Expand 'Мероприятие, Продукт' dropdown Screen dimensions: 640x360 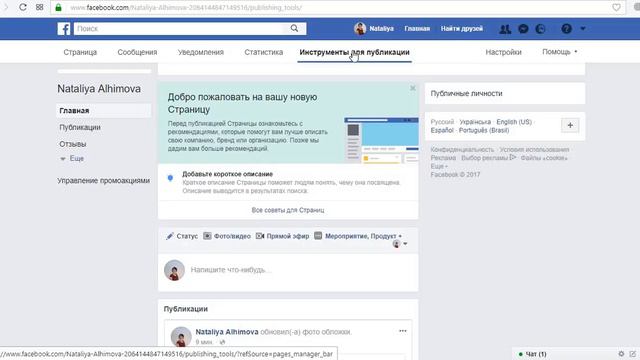pyautogui.click(x=358, y=236)
